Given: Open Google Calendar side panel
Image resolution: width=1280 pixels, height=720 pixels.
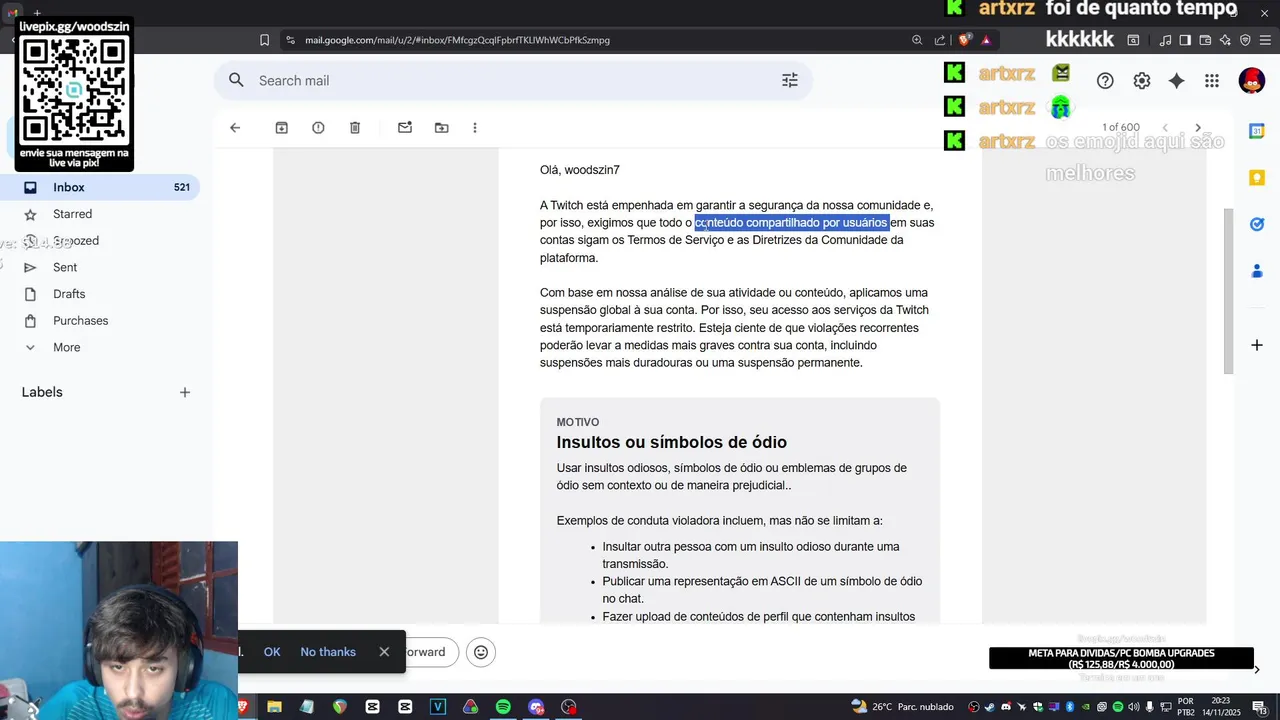Looking at the screenshot, I should [x=1257, y=131].
